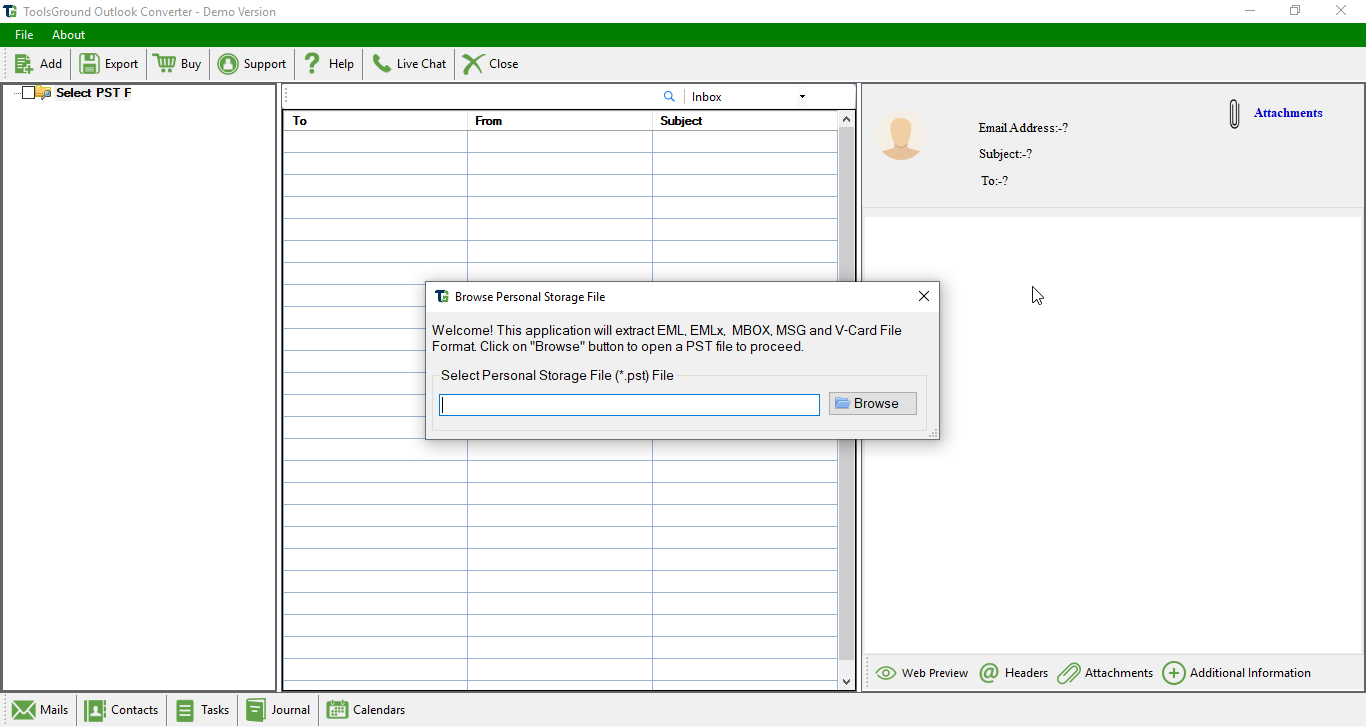Click the toolbar grip handle before Add
Screen dimensions: 1366x728
(x=7, y=64)
